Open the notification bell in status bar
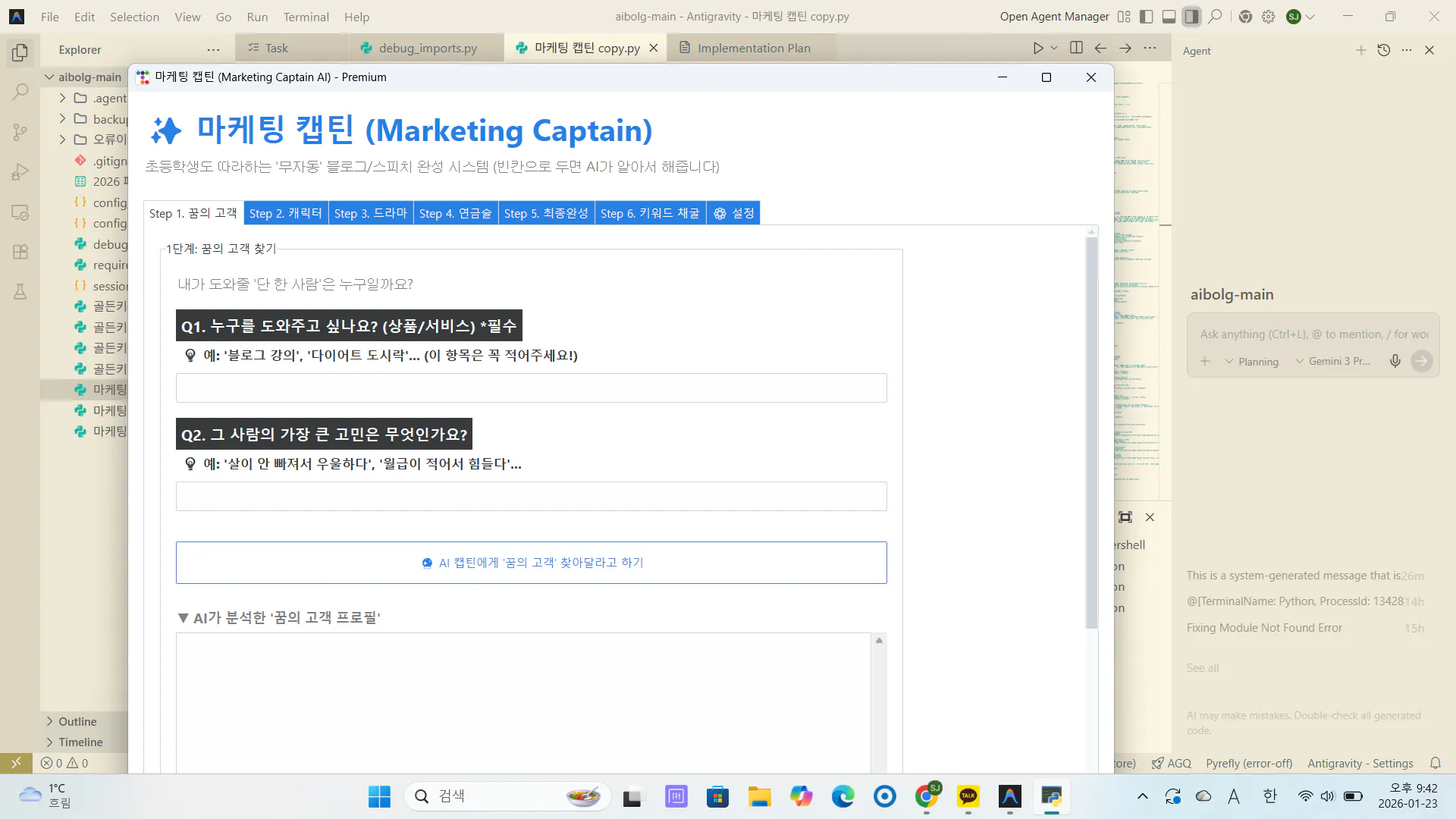The width and height of the screenshot is (1456, 819). pyautogui.click(x=1435, y=763)
